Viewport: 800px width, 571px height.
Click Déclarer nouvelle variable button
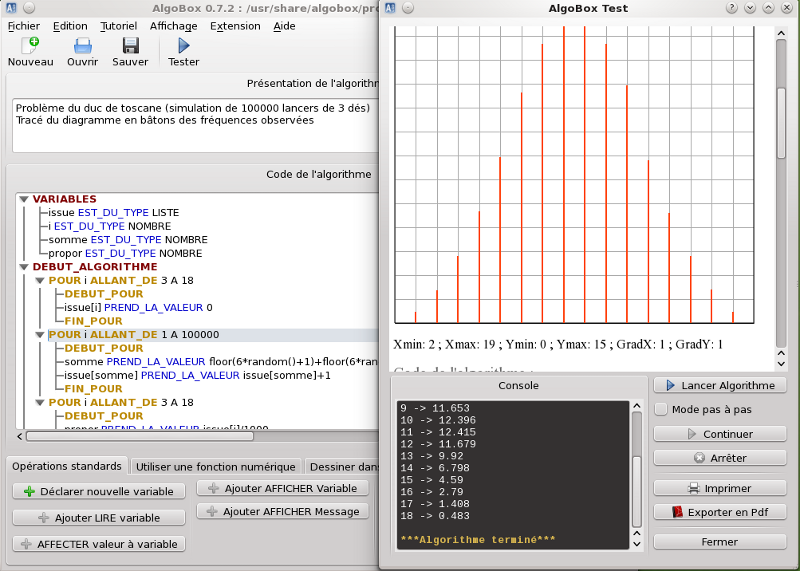(x=99, y=491)
